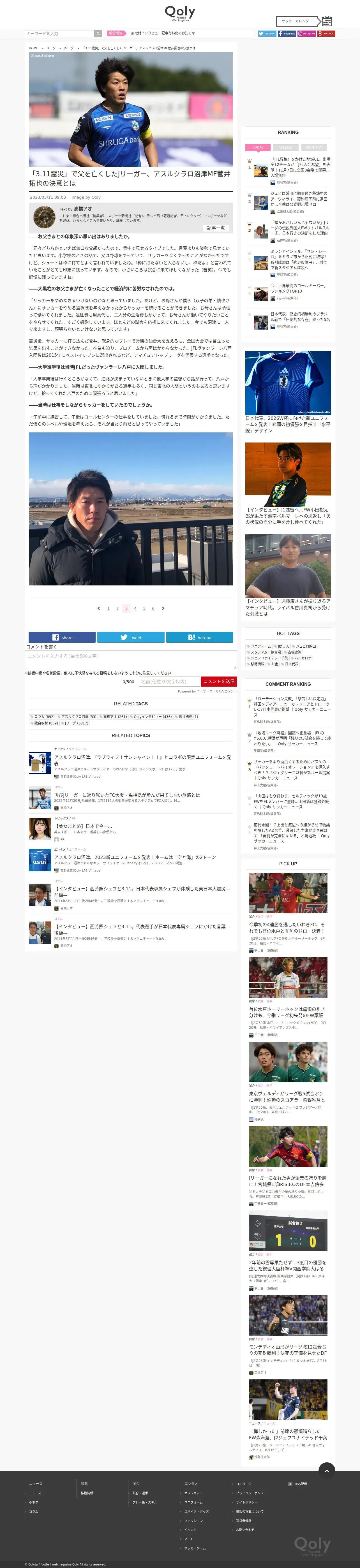
Task: Bookmark article on Hatena
Action: coord(200,637)
